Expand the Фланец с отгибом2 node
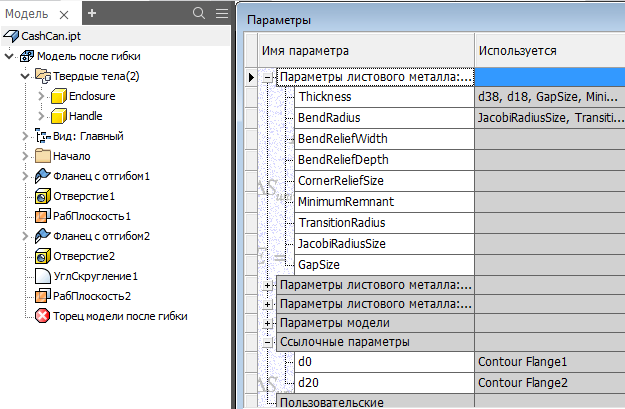 click(25, 236)
